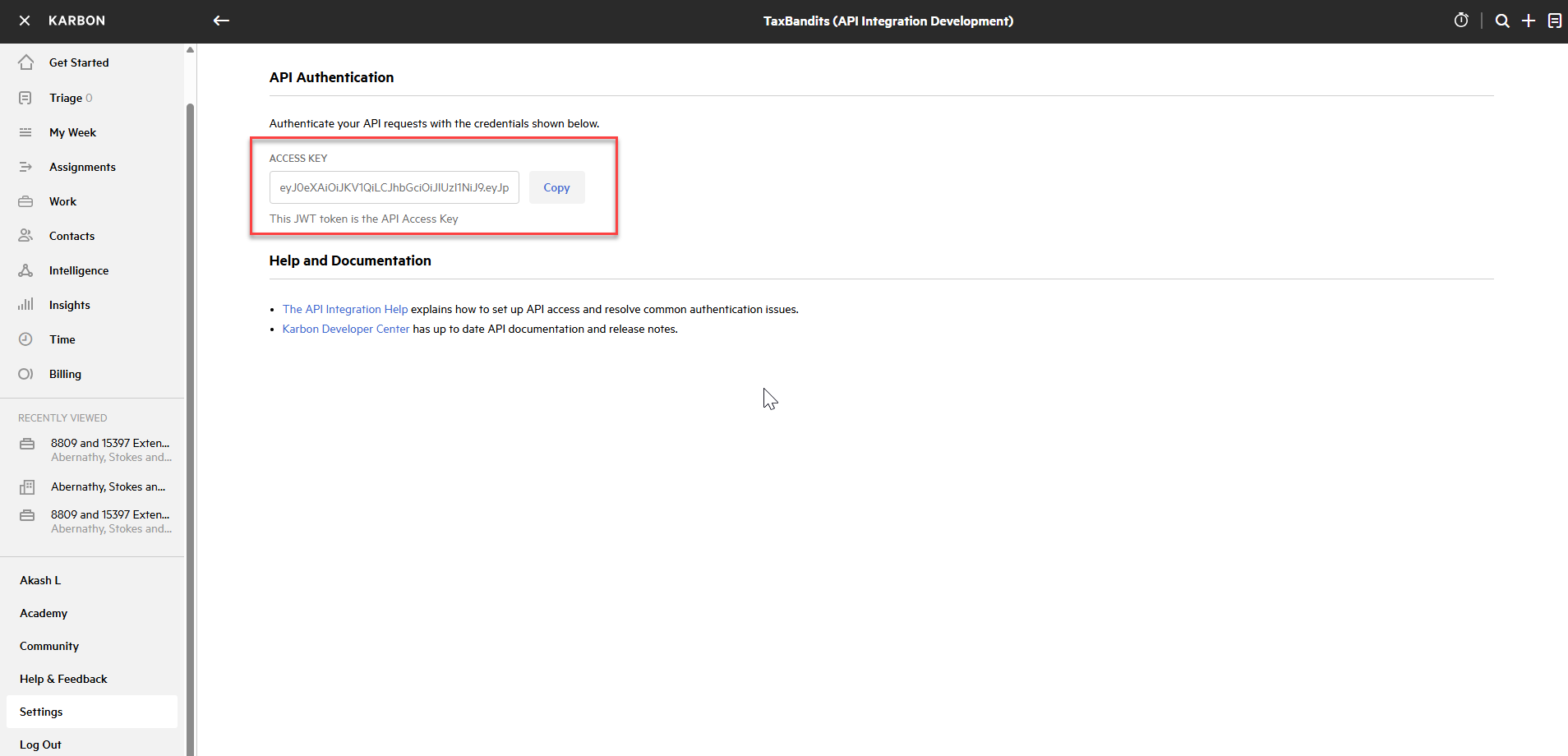The image size is (1568, 756).
Task: Open Triage in the sidebar
Action: point(66,98)
